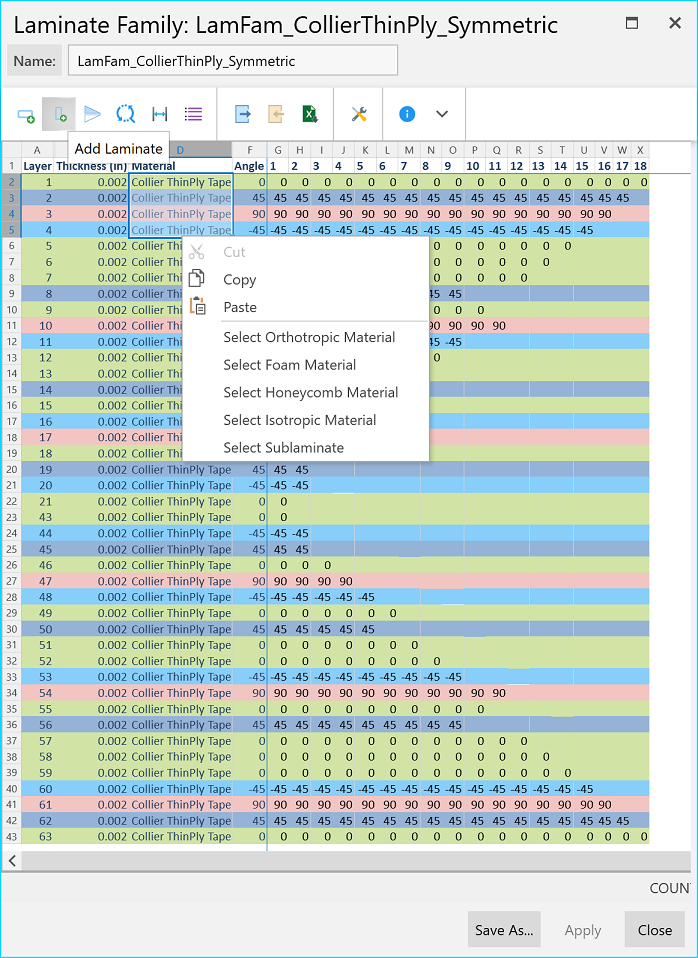698x958 pixels.
Task: Select column header X
Action: [640, 150]
